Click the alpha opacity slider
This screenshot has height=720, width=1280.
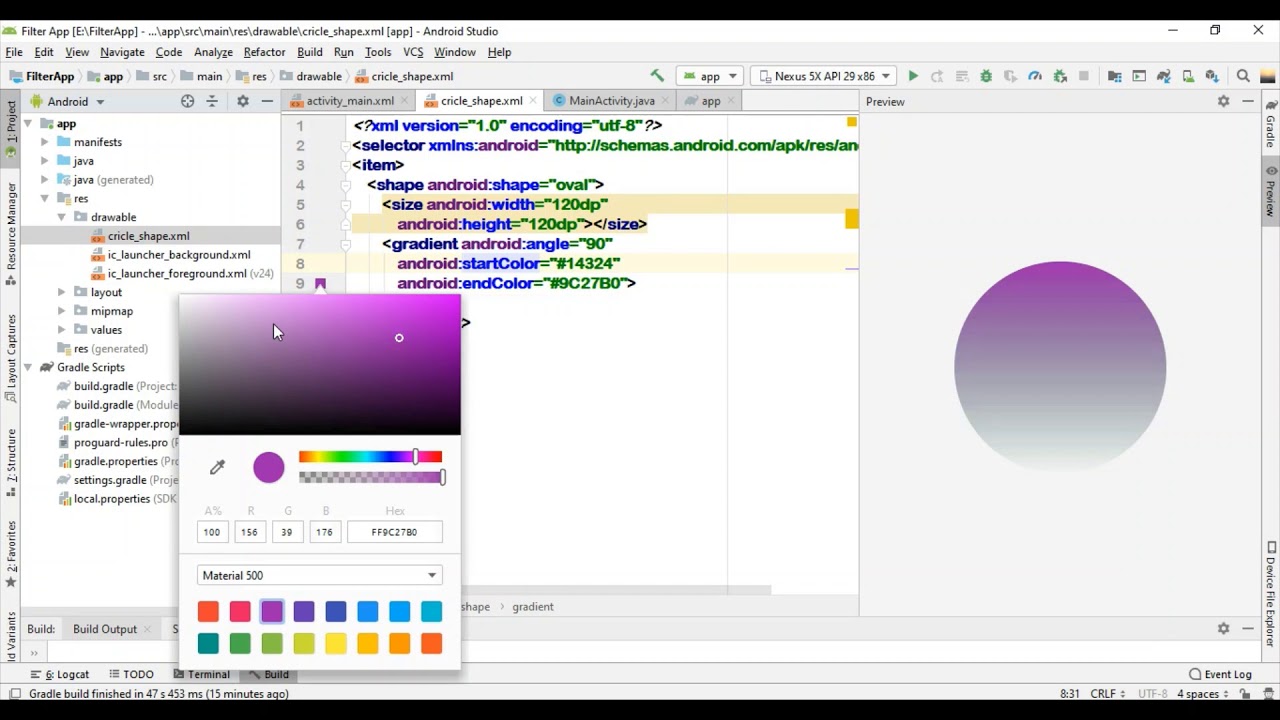tap(371, 478)
